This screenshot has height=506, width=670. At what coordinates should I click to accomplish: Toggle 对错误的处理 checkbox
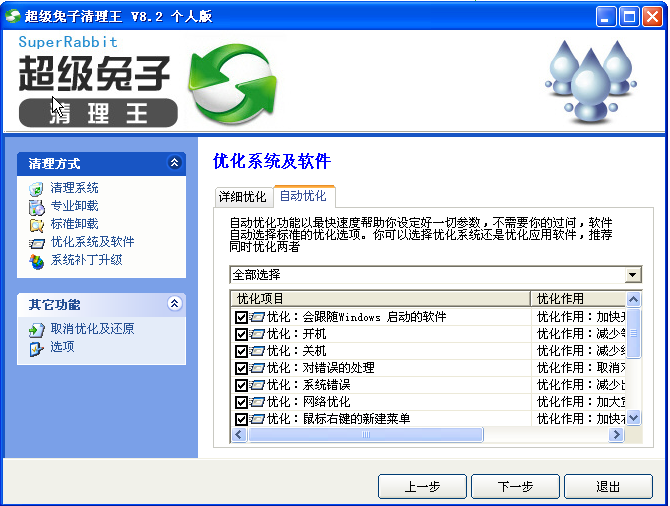[x=241, y=368]
